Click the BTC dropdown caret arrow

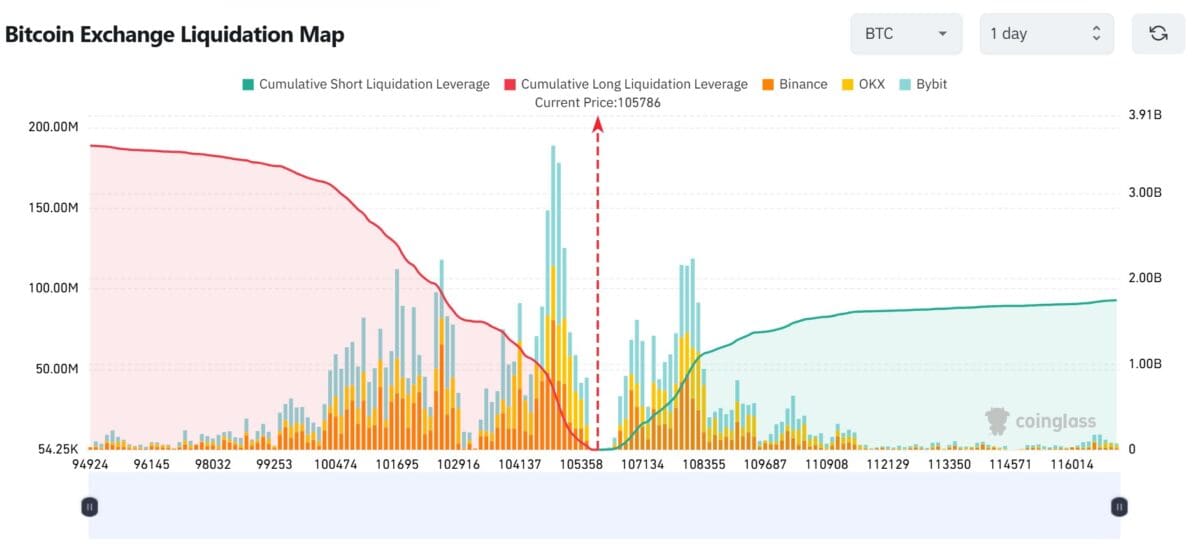click(x=942, y=34)
